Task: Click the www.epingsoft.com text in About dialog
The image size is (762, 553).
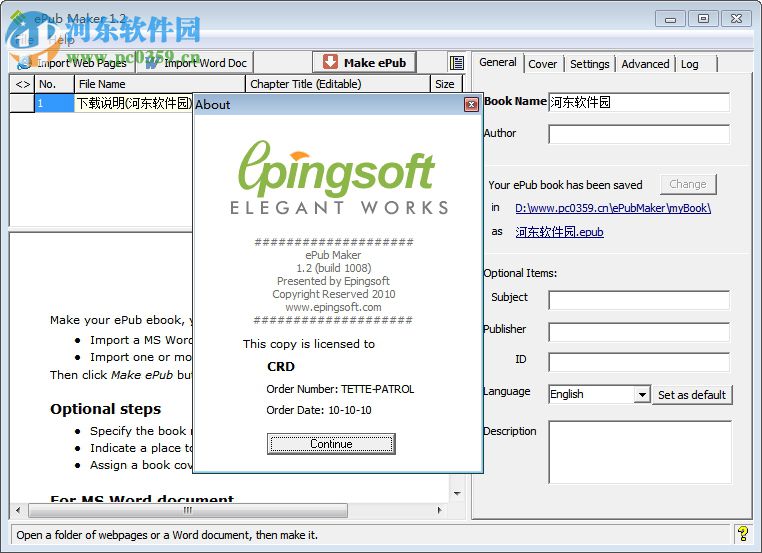Action: 333,307
